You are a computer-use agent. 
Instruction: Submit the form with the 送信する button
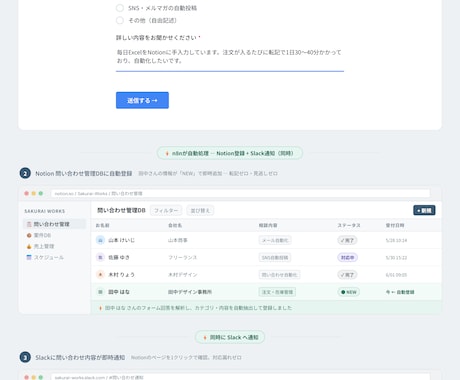point(142,100)
